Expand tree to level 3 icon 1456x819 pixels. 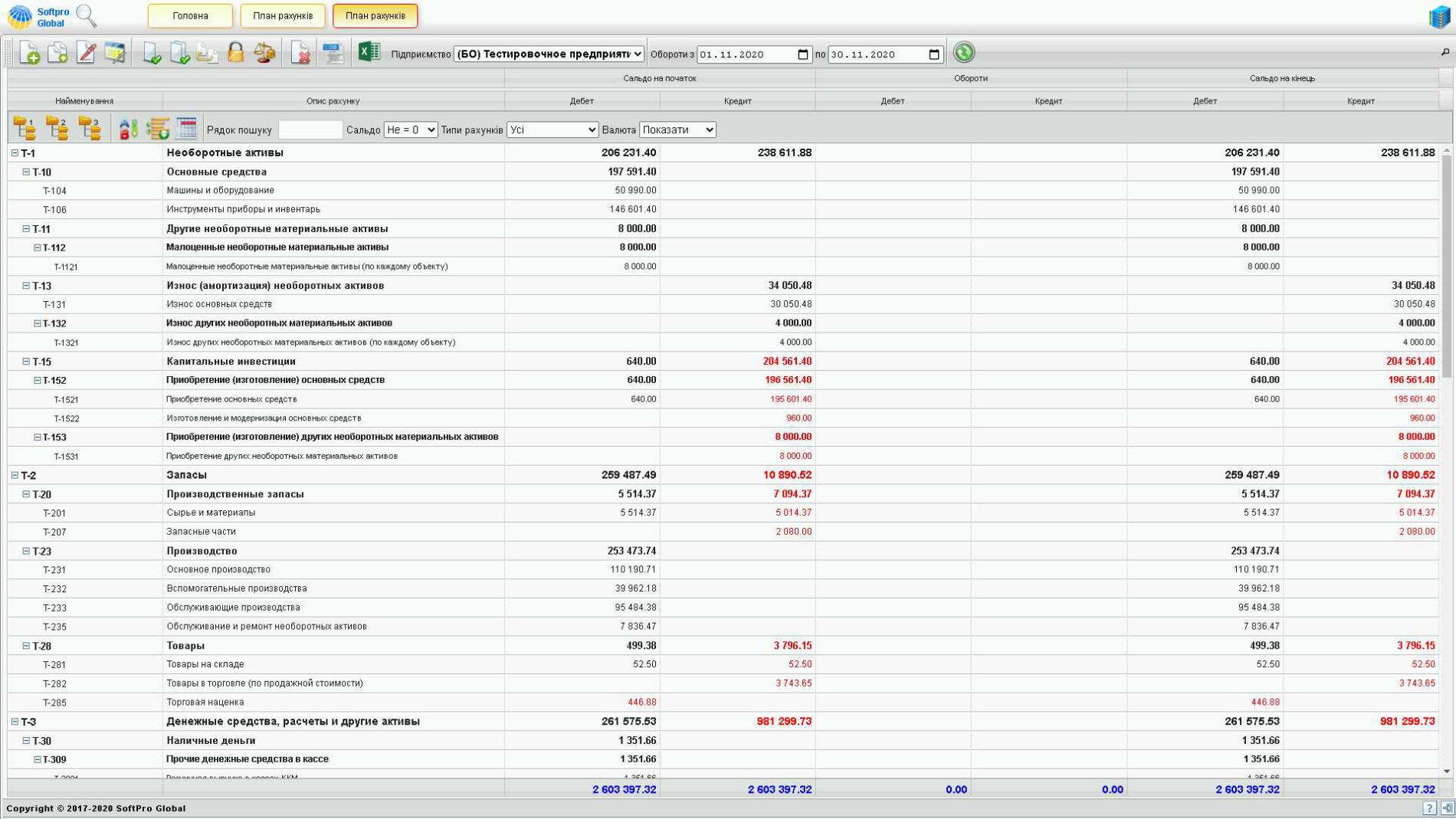90,129
